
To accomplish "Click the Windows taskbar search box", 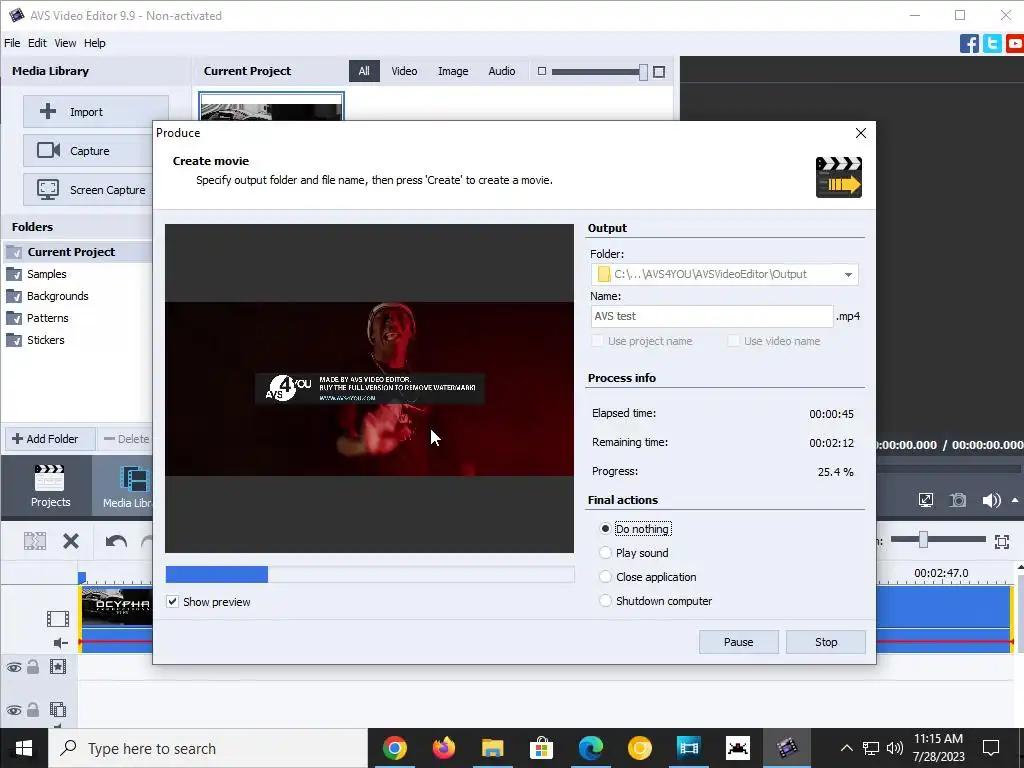I will pos(208,748).
